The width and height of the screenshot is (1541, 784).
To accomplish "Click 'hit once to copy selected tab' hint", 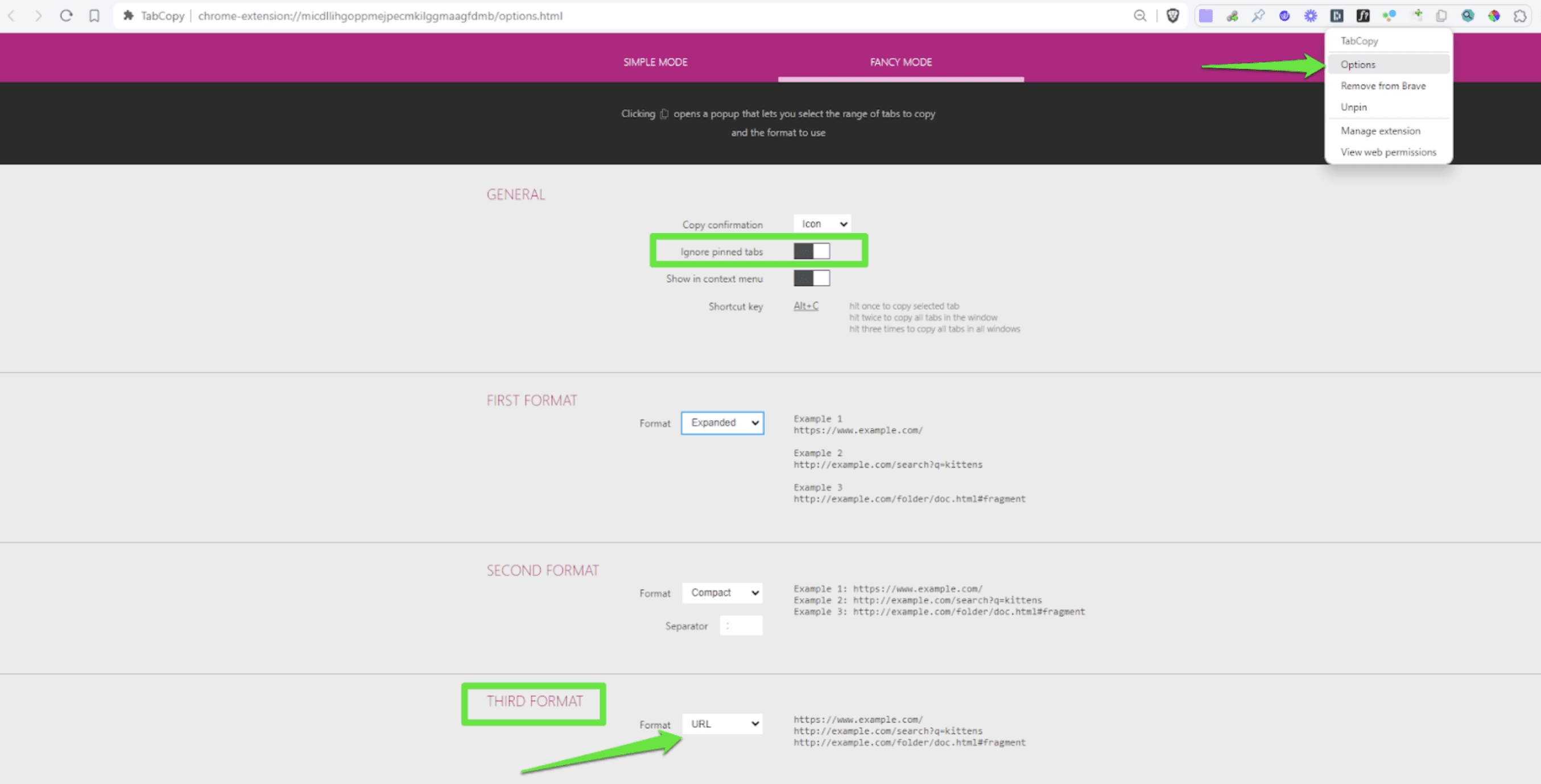I will pyautogui.click(x=904, y=306).
